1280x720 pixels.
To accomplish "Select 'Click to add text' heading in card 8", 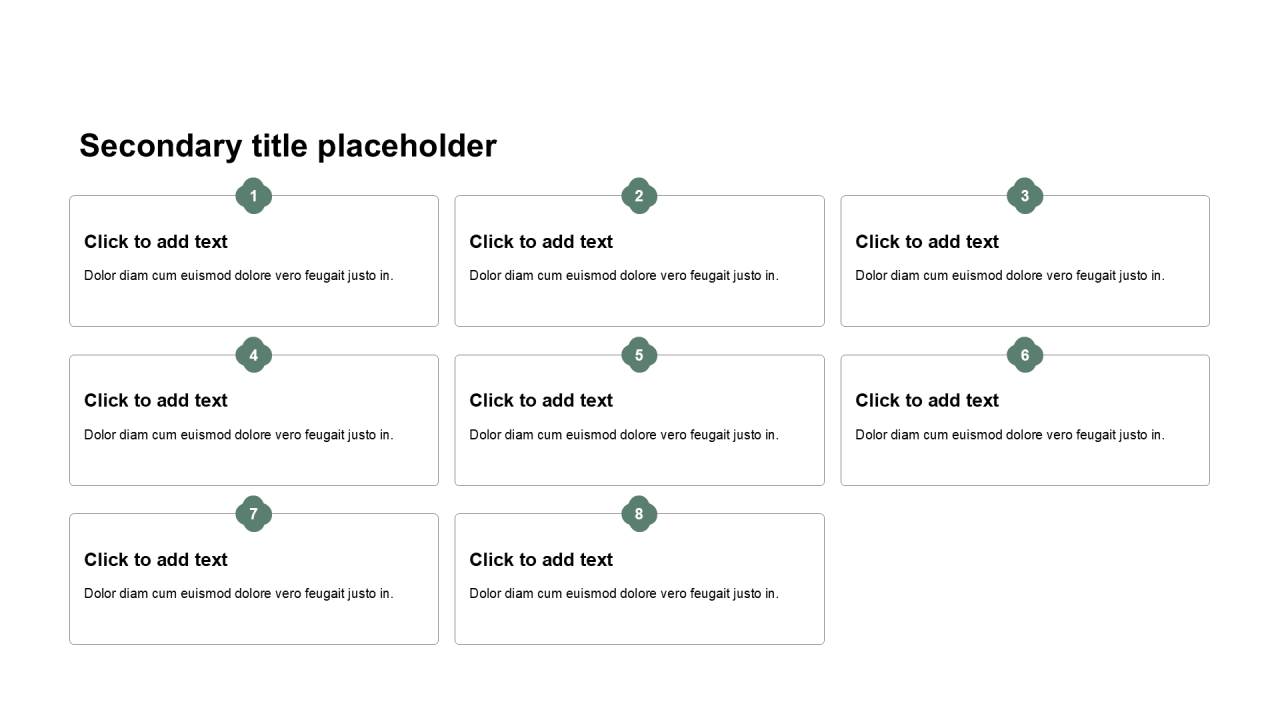I will (541, 560).
